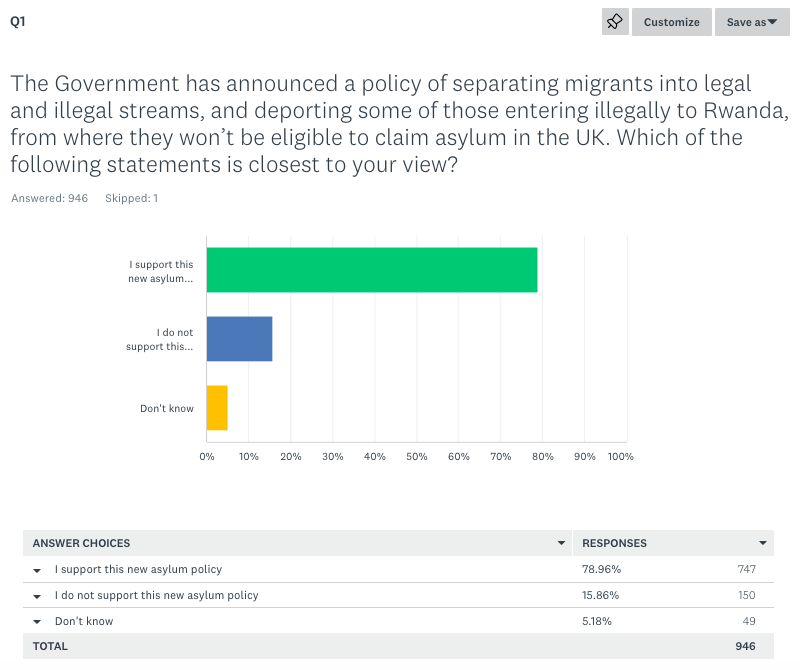Click the 'Don't know' chart axis label
The height and width of the screenshot is (670, 800).
(167, 408)
